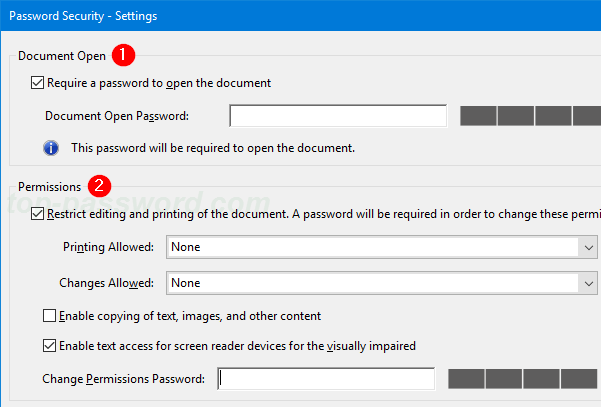This screenshot has width=601, height=407.
Task: Uncheck Require a password to open document
Action: (x=38, y=83)
